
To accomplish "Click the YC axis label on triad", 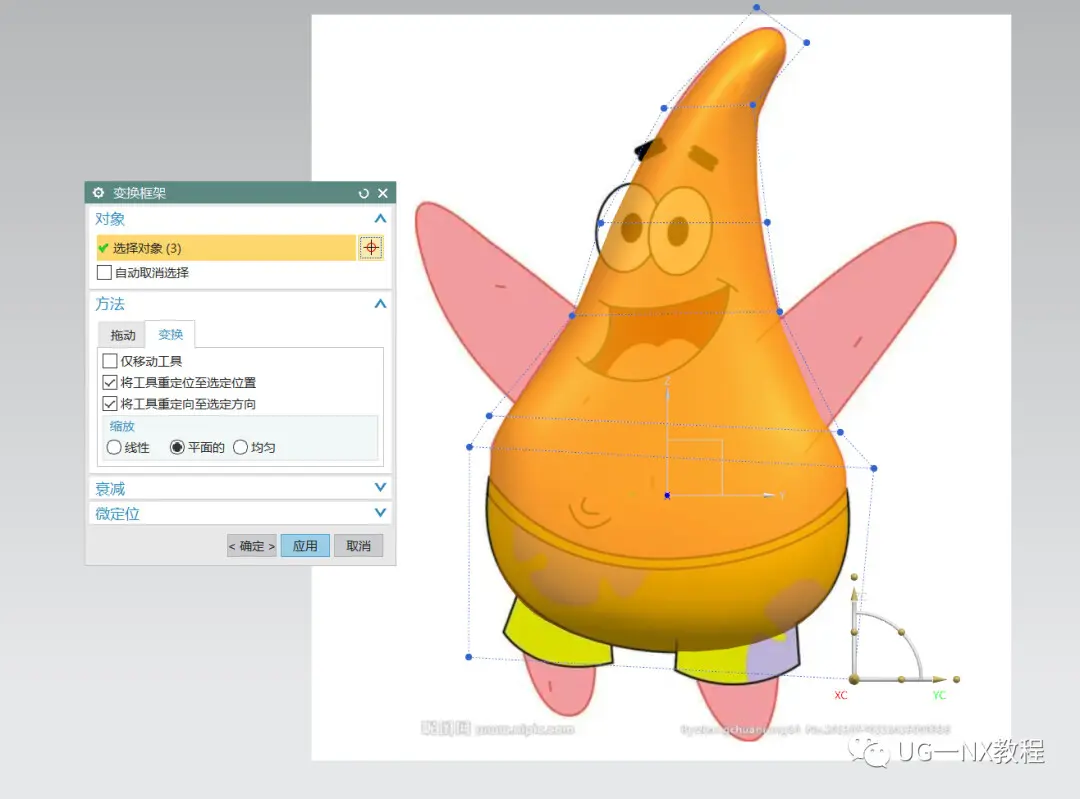I will (939, 695).
